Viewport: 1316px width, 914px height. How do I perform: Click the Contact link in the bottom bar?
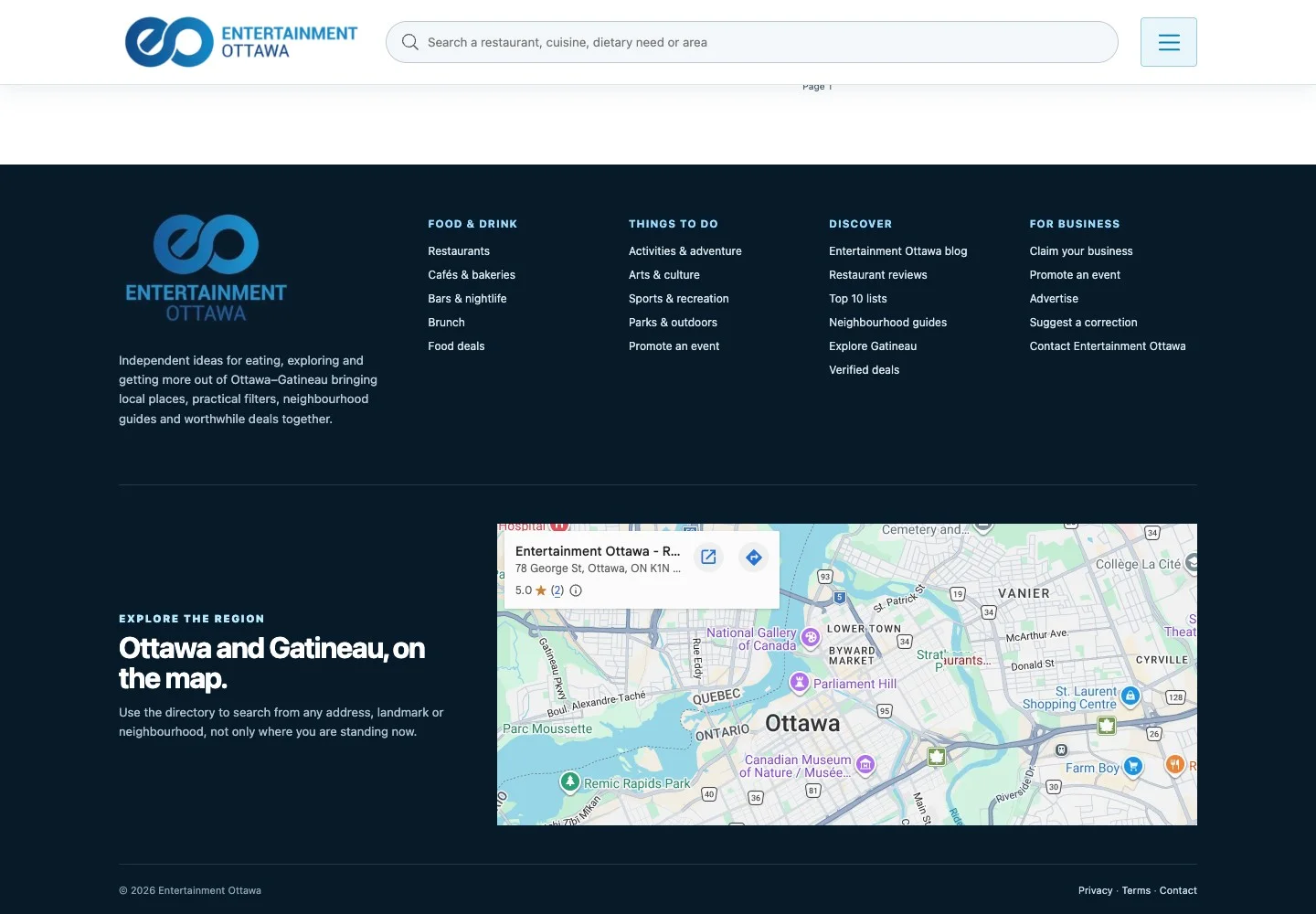tap(1178, 890)
